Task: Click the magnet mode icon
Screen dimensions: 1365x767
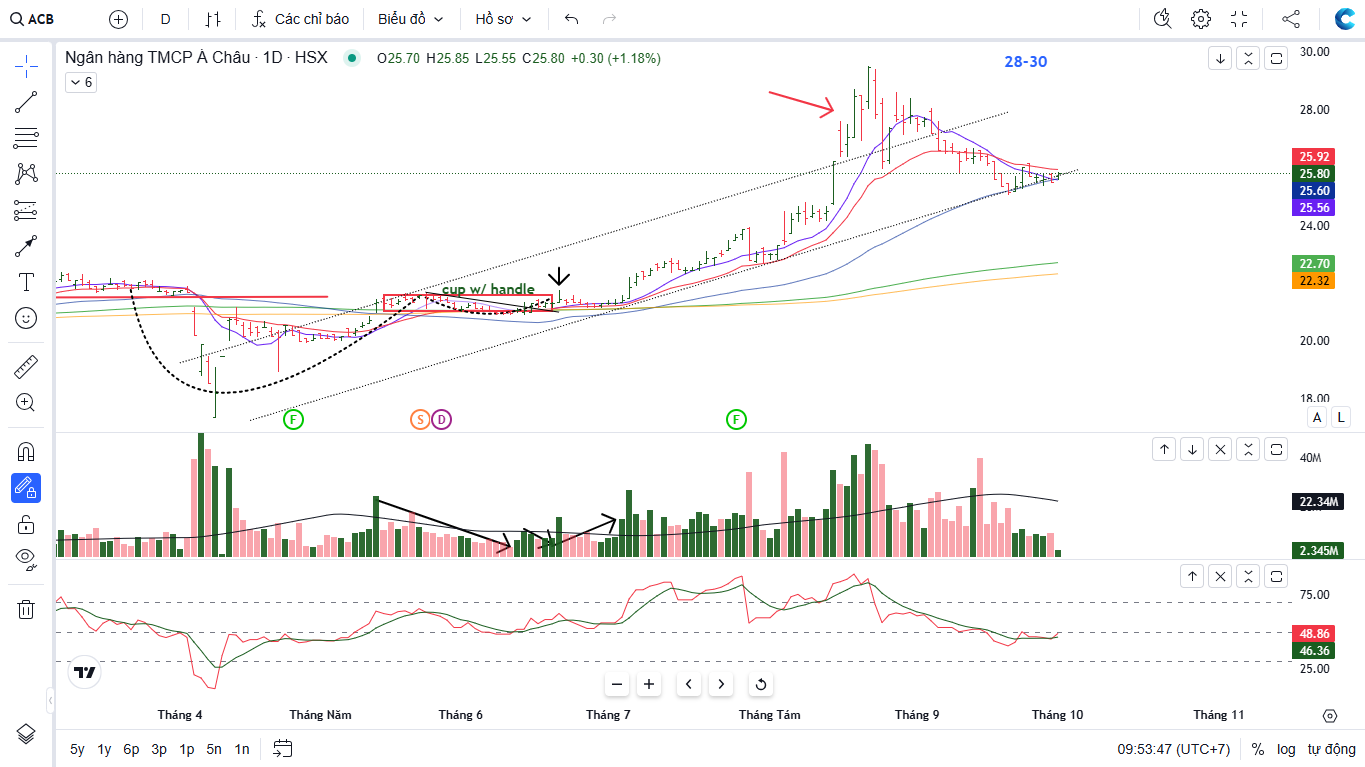Action: click(26, 452)
